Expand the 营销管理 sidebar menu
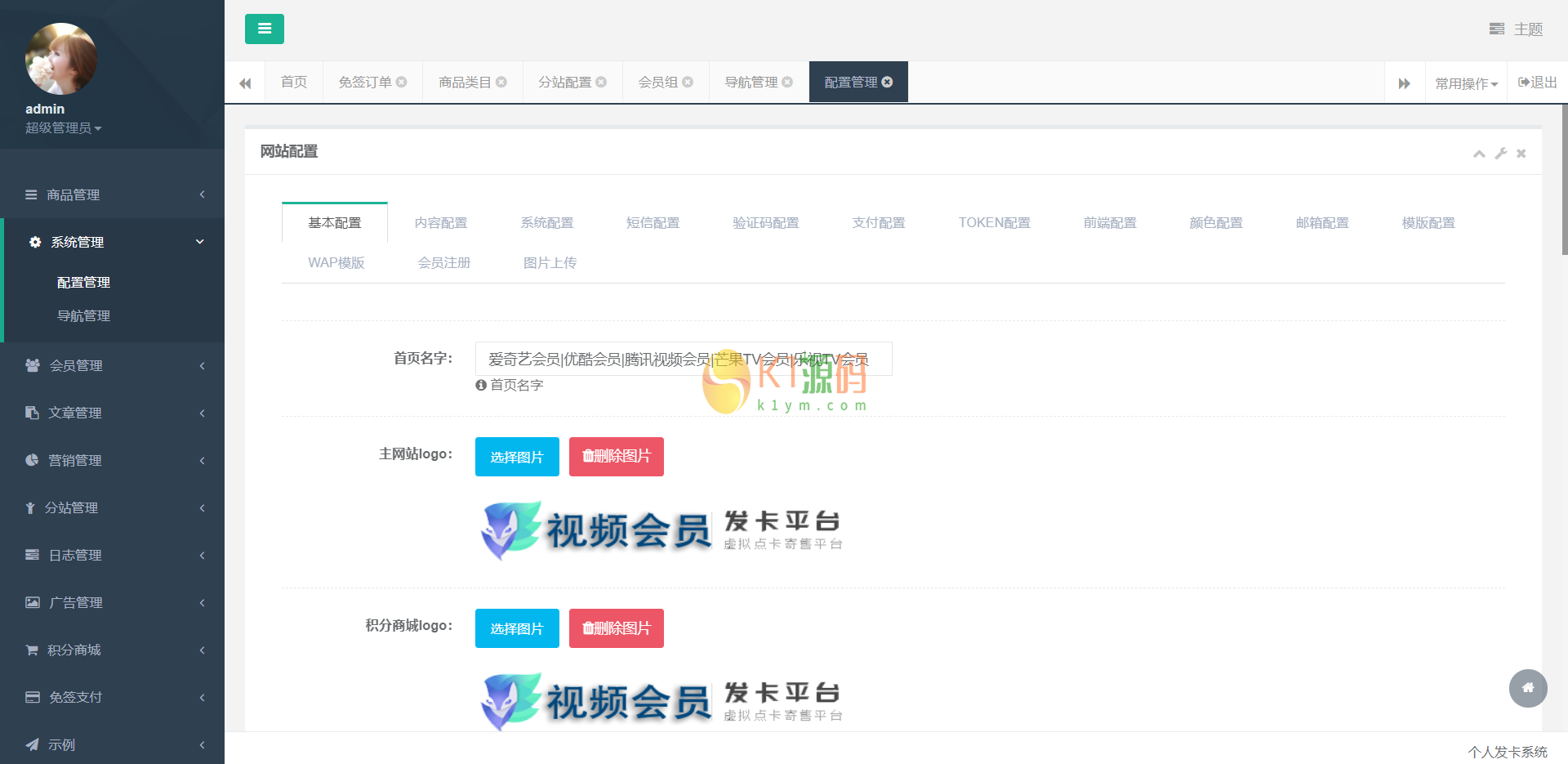 click(113, 460)
